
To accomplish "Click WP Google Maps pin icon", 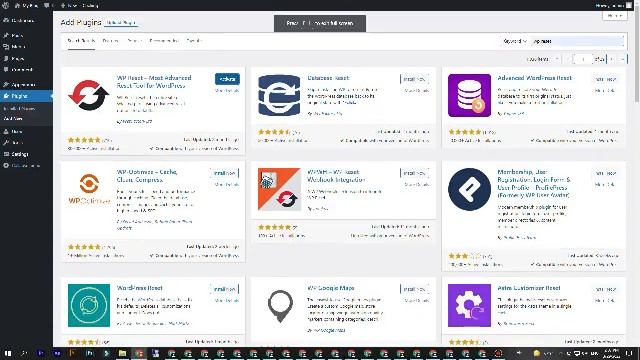I will 279,305.
